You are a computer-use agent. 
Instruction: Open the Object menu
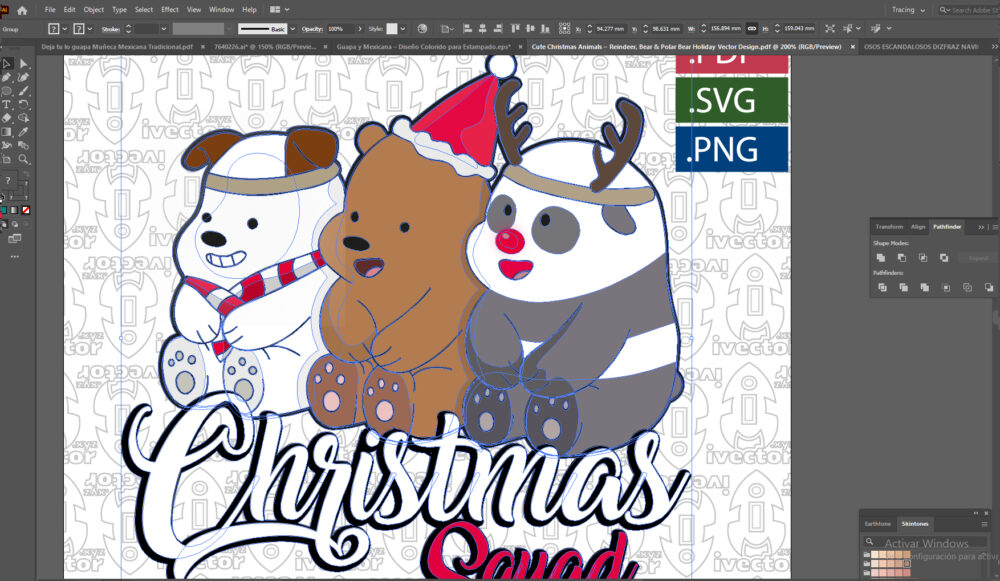(93, 10)
